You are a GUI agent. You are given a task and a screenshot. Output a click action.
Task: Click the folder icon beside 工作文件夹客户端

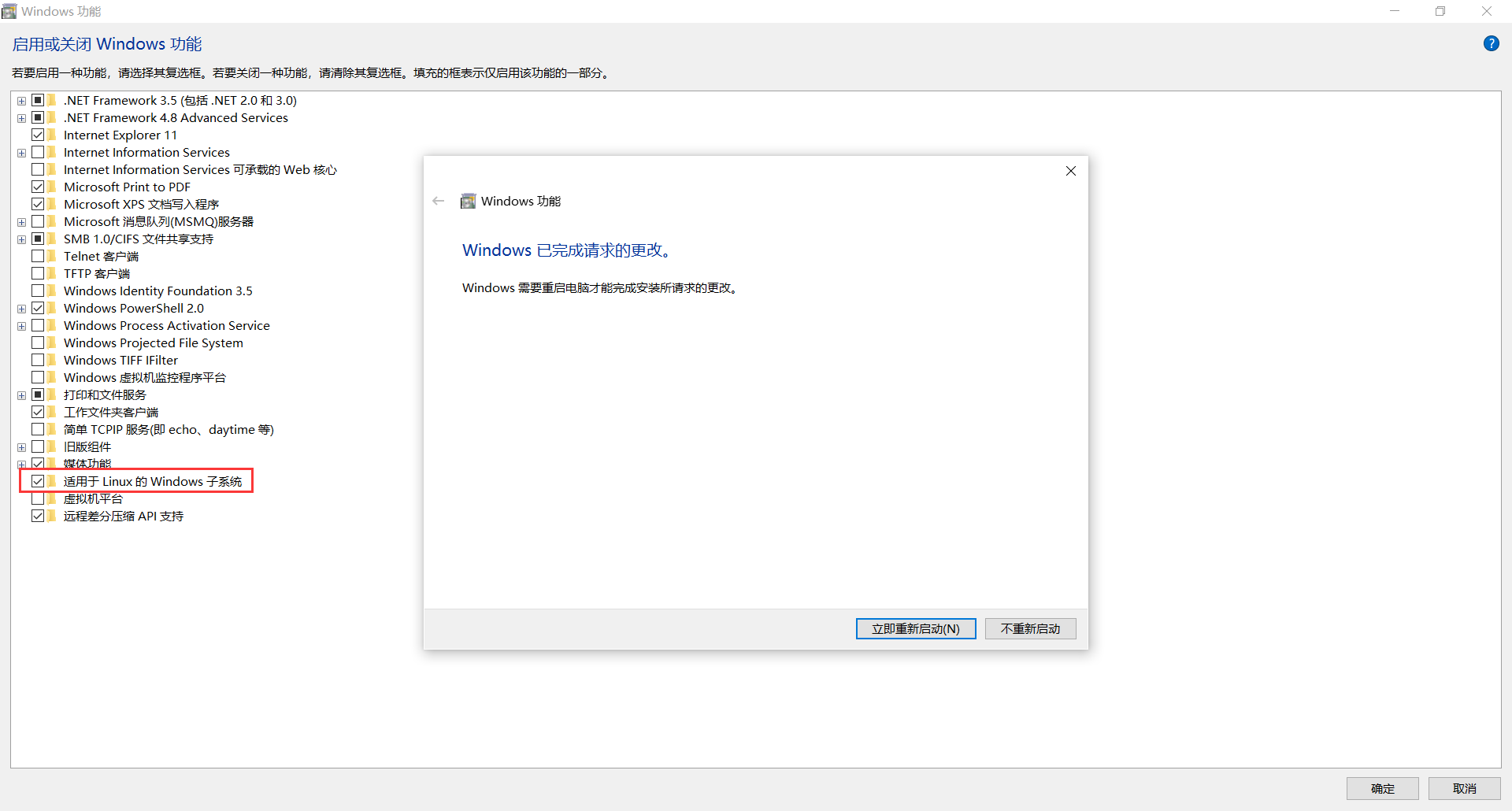point(52,412)
